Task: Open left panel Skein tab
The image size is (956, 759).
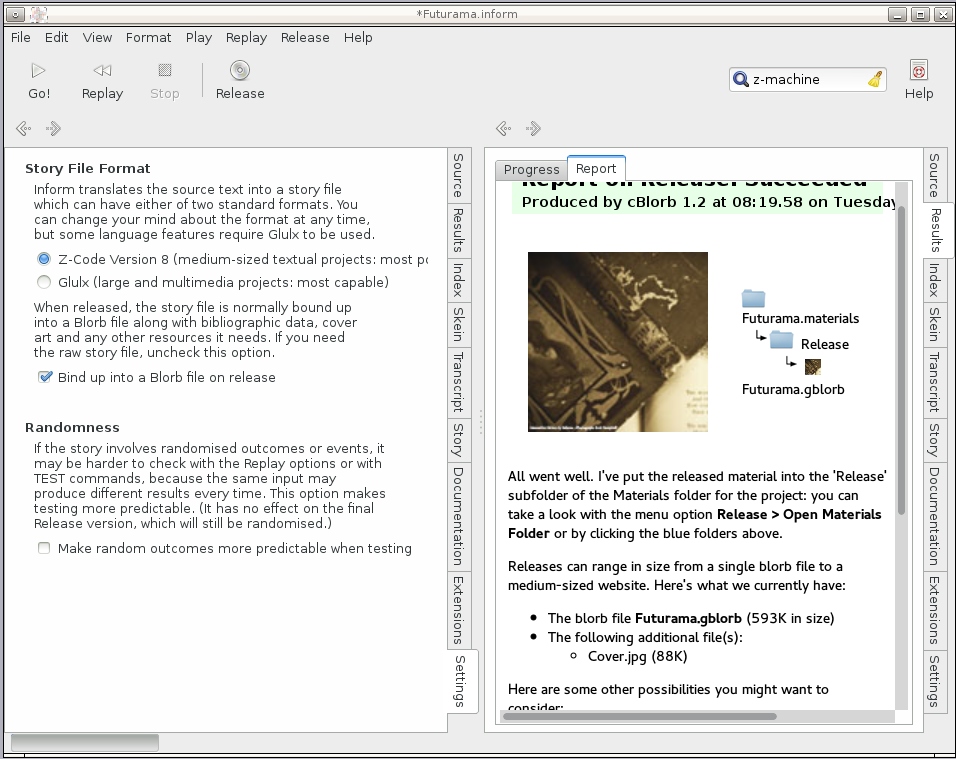Action: pyautogui.click(x=458, y=324)
